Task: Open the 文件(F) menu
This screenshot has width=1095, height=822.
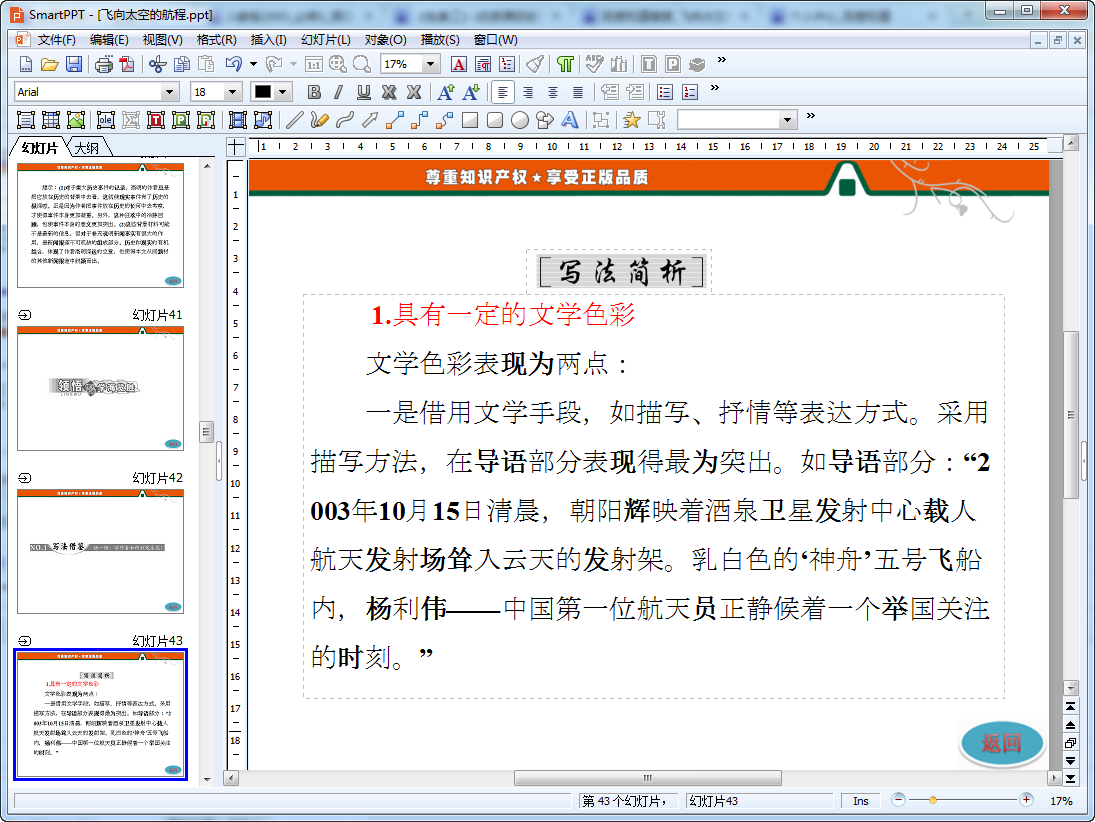Action: point(57,40)
